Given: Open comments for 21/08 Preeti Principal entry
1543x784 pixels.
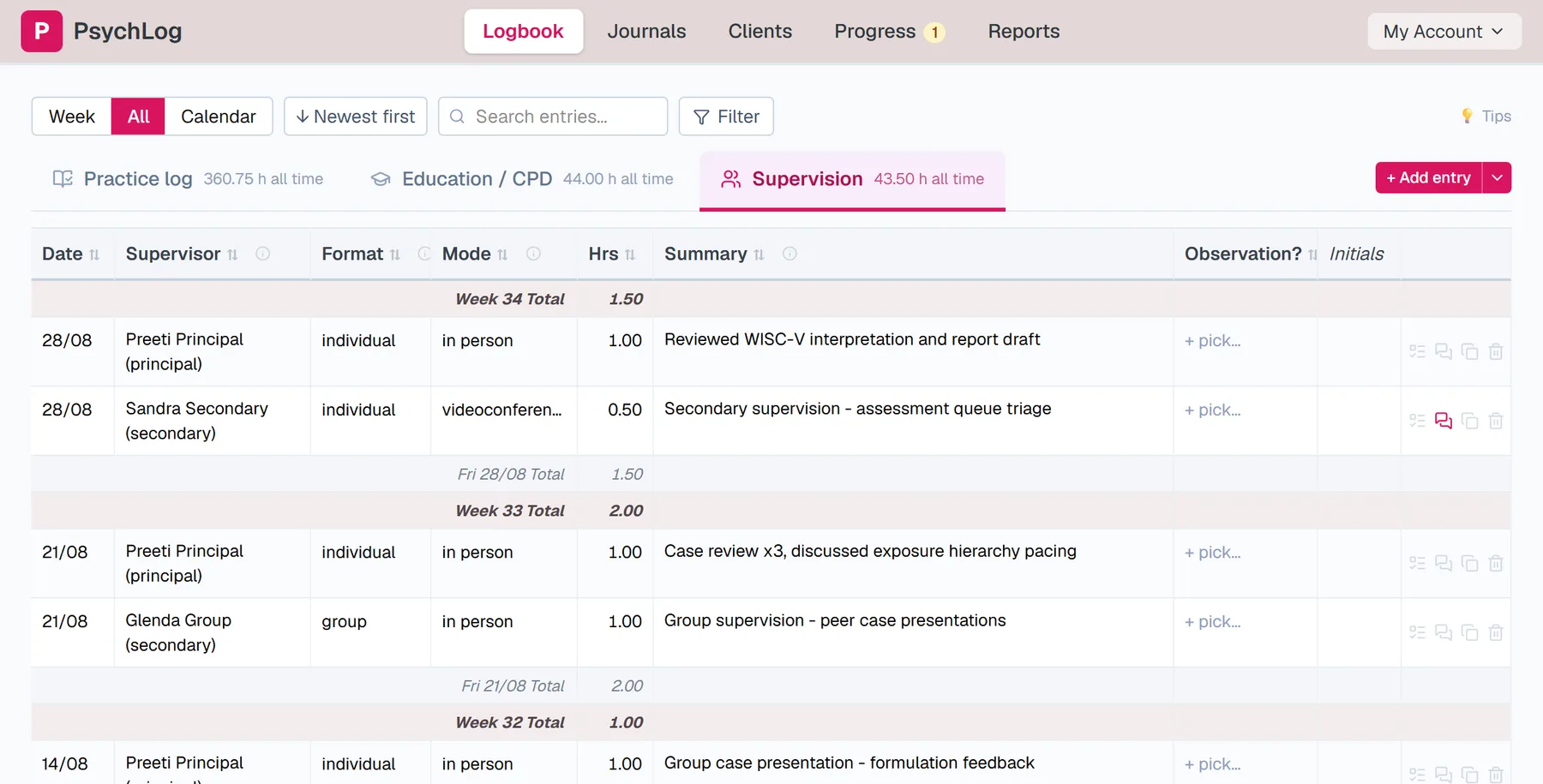Looking at the screenshot, I should tap(1444, 563).
